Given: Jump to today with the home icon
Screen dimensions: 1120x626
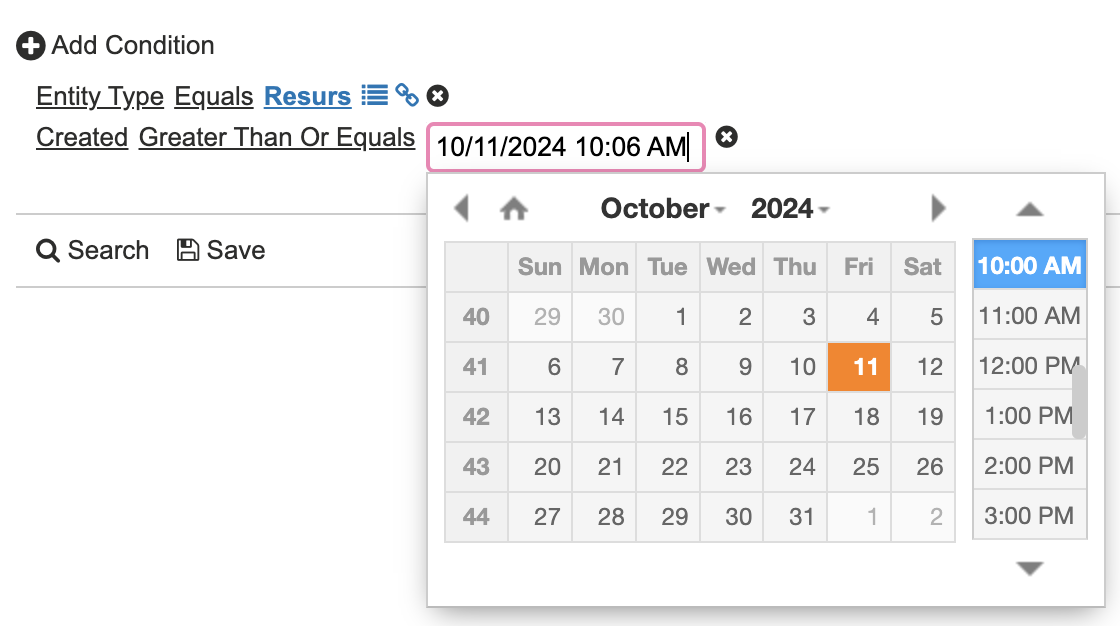Looking at the screenshot, I should point(514,208).
